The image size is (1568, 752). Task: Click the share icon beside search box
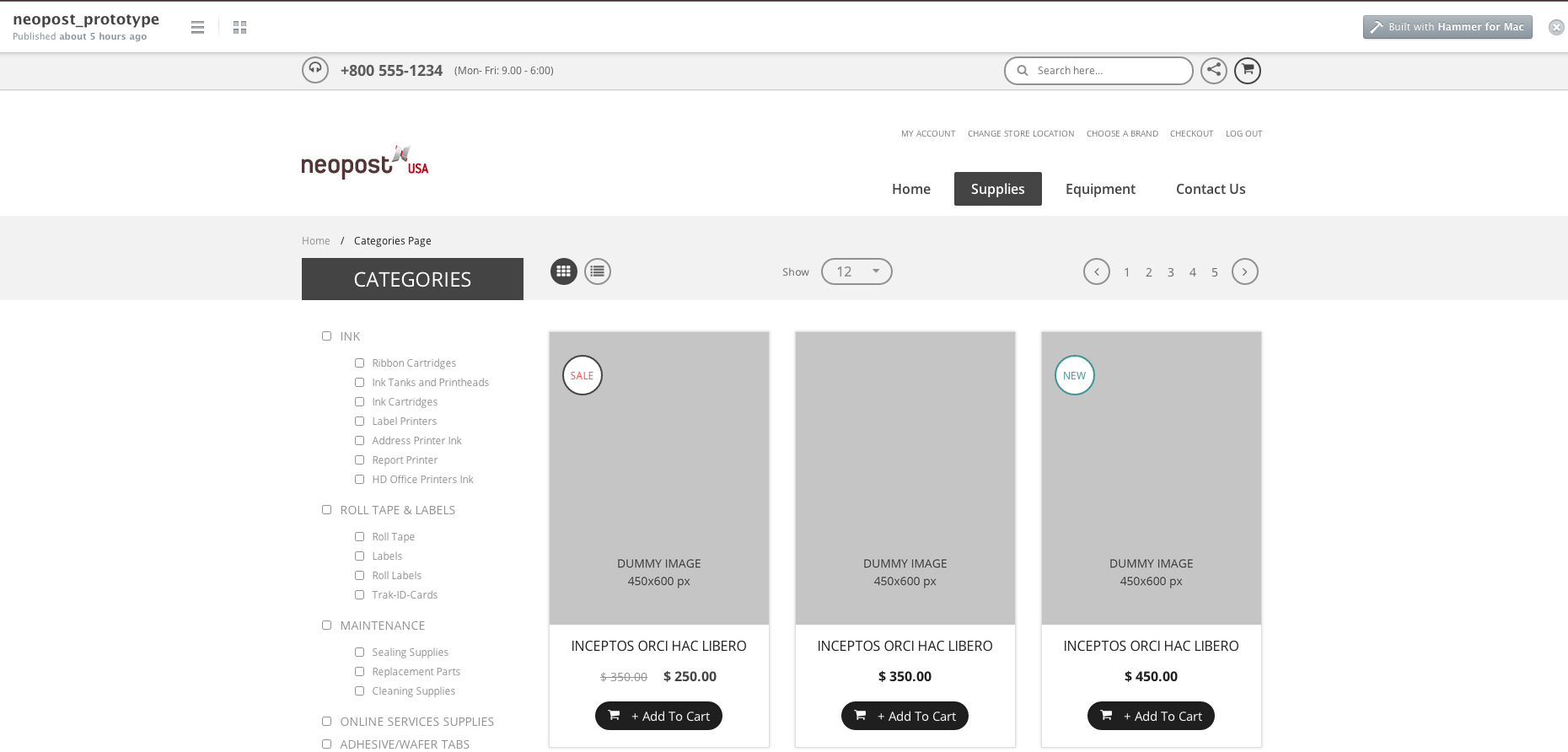click(x=1213, y=70)
